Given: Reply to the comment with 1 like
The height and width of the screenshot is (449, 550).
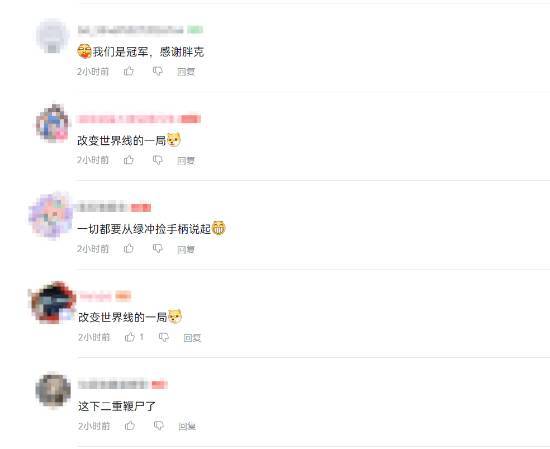Looking at the screenshot, I should (192, 338).
